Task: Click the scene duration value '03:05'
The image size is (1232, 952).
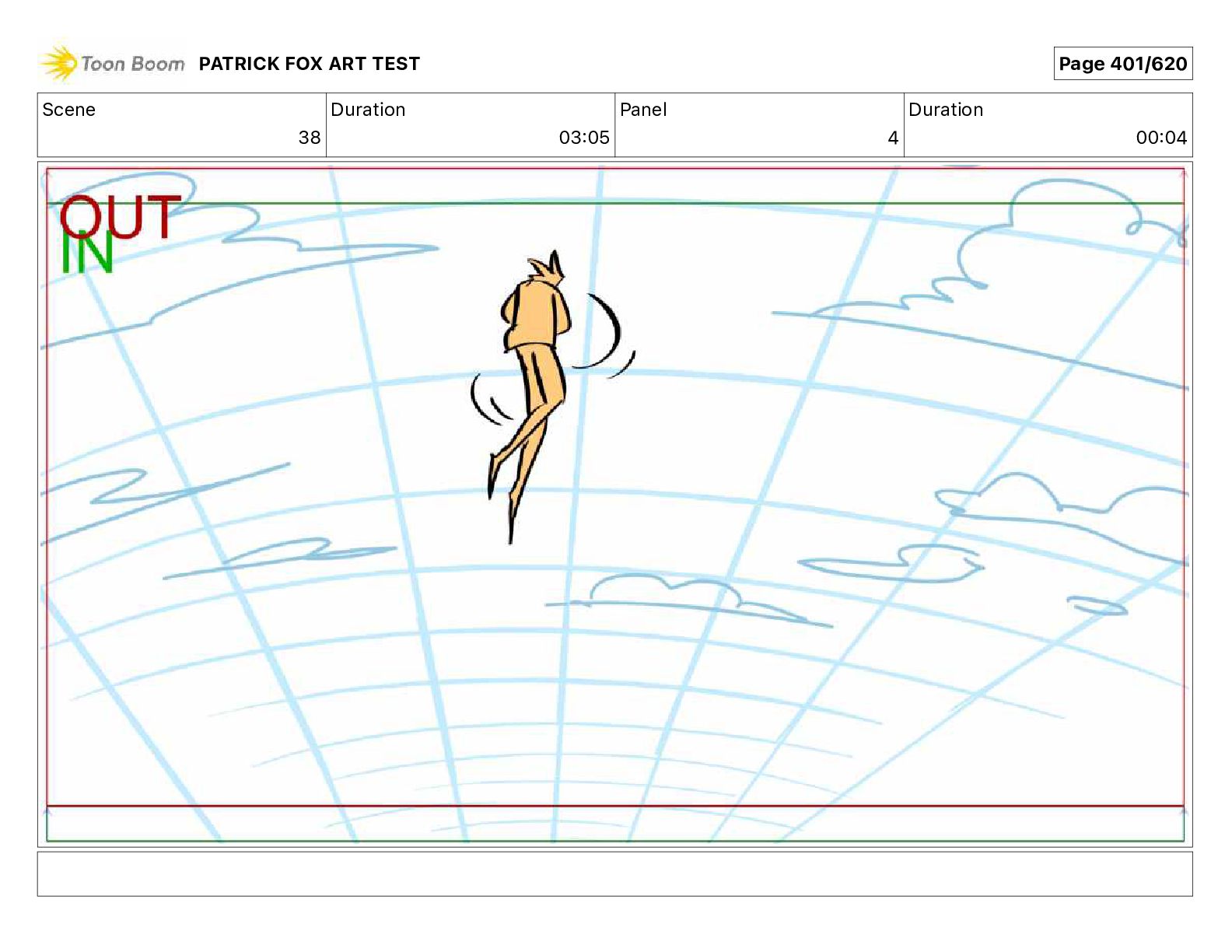Action: [584, 138]
